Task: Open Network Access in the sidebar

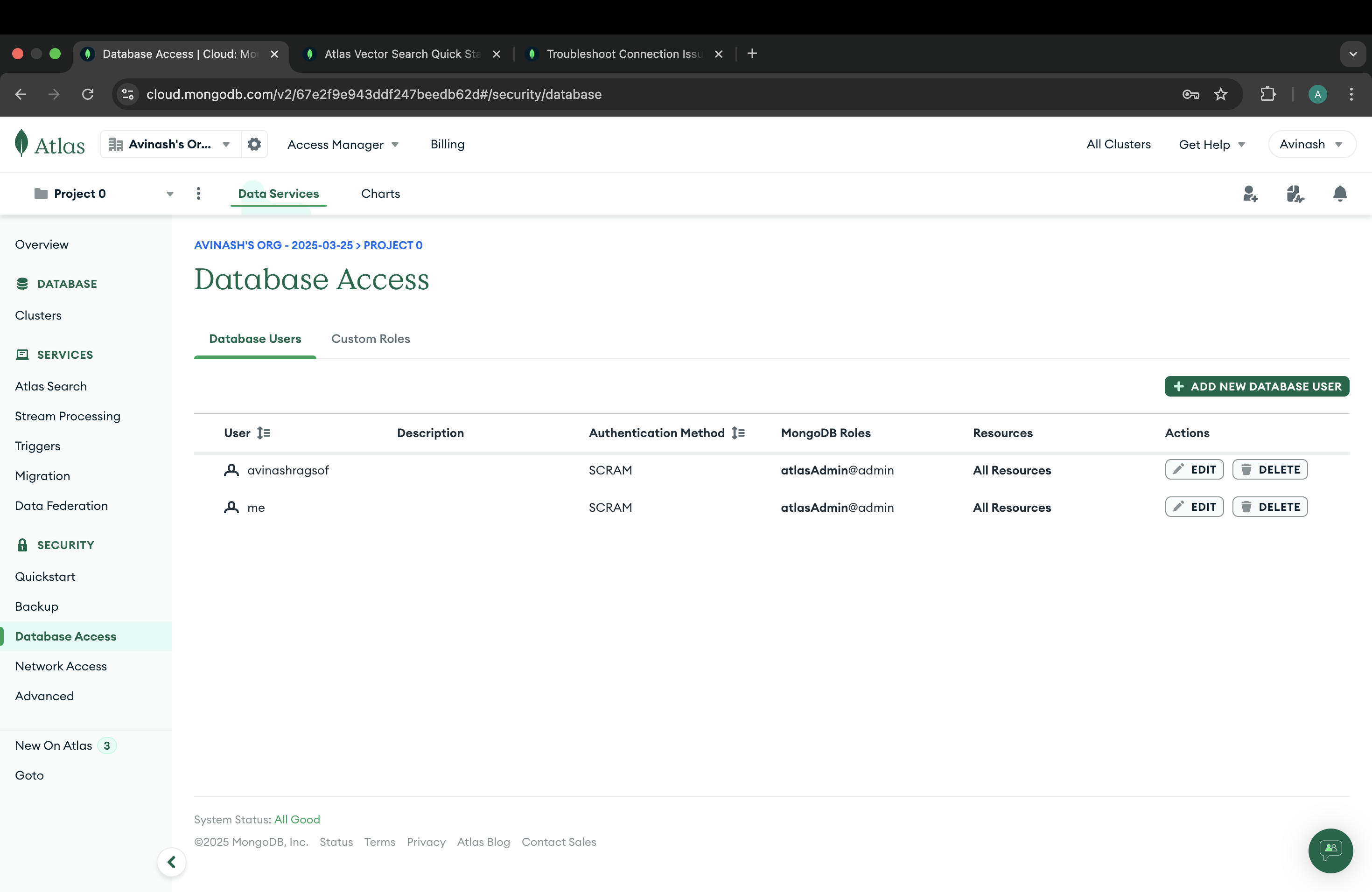Action: [x=61, y=666]
